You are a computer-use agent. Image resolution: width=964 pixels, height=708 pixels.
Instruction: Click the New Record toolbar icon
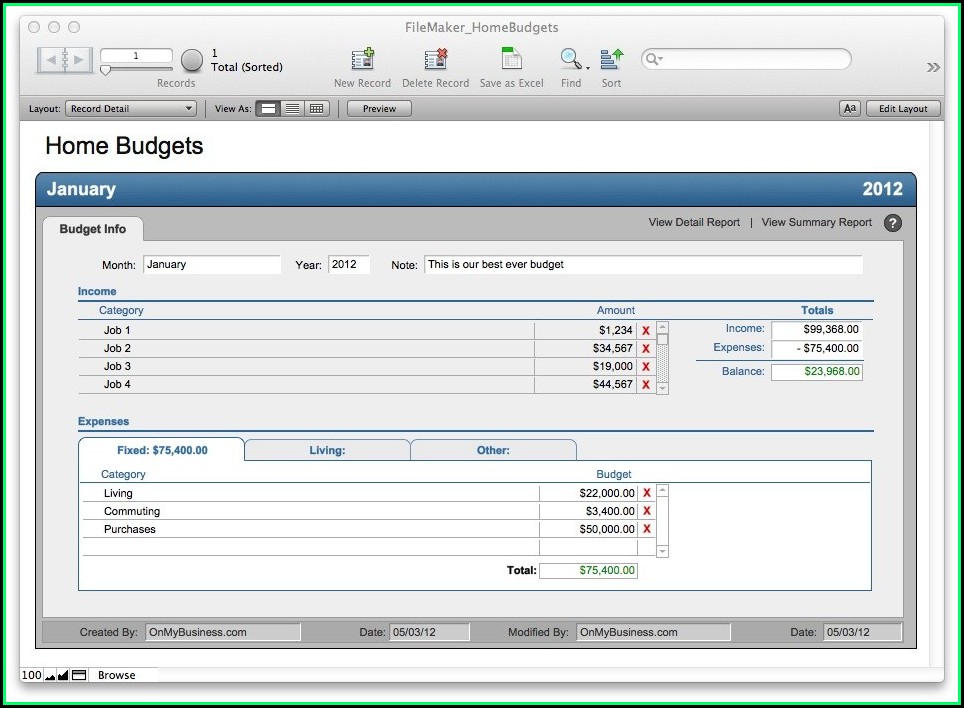coord(363,59)
